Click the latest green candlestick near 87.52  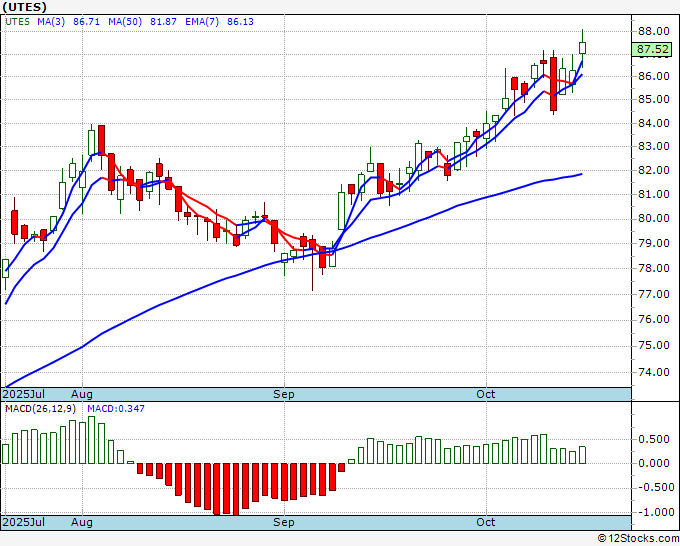click(582, 48)
